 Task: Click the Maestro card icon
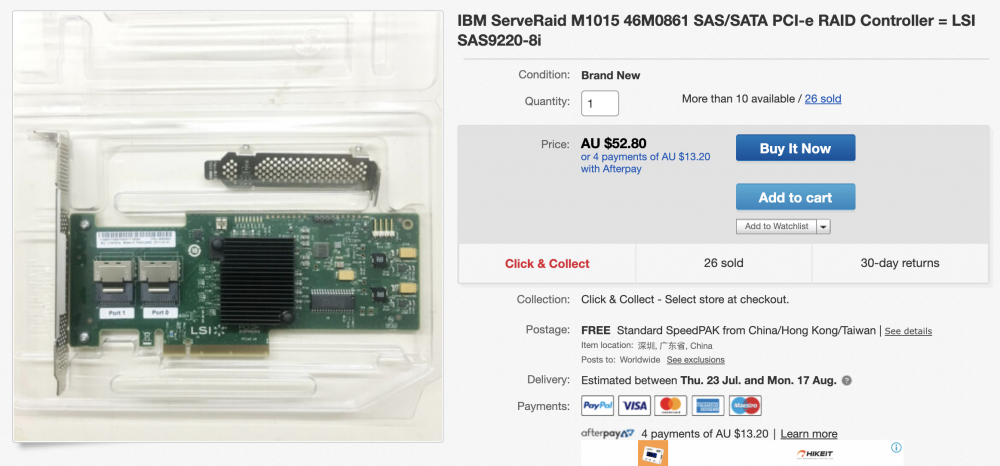click(x=746, y=405)
